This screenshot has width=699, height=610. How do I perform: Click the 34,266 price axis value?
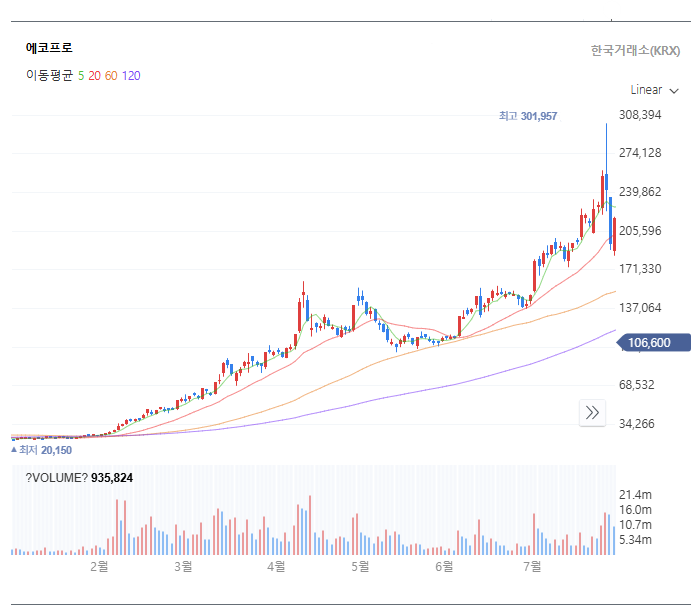(637, 424)
